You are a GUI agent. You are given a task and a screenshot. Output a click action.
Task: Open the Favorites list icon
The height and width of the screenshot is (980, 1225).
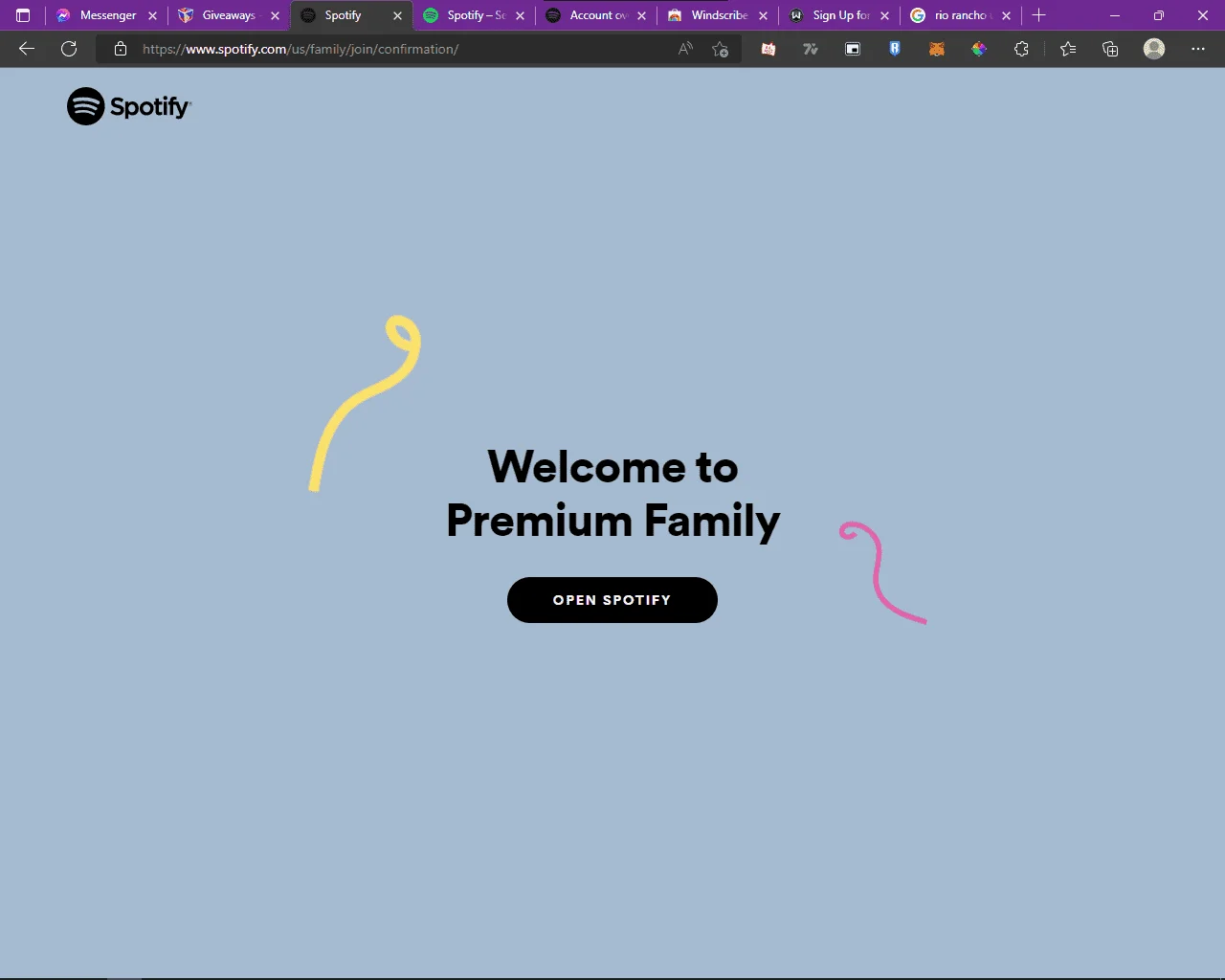tap(1068, 49)
